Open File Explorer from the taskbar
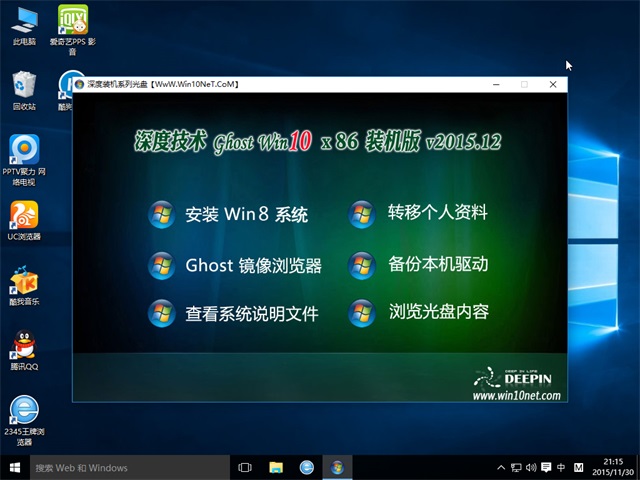The image size is (640, 480). (x=276, y=467)
